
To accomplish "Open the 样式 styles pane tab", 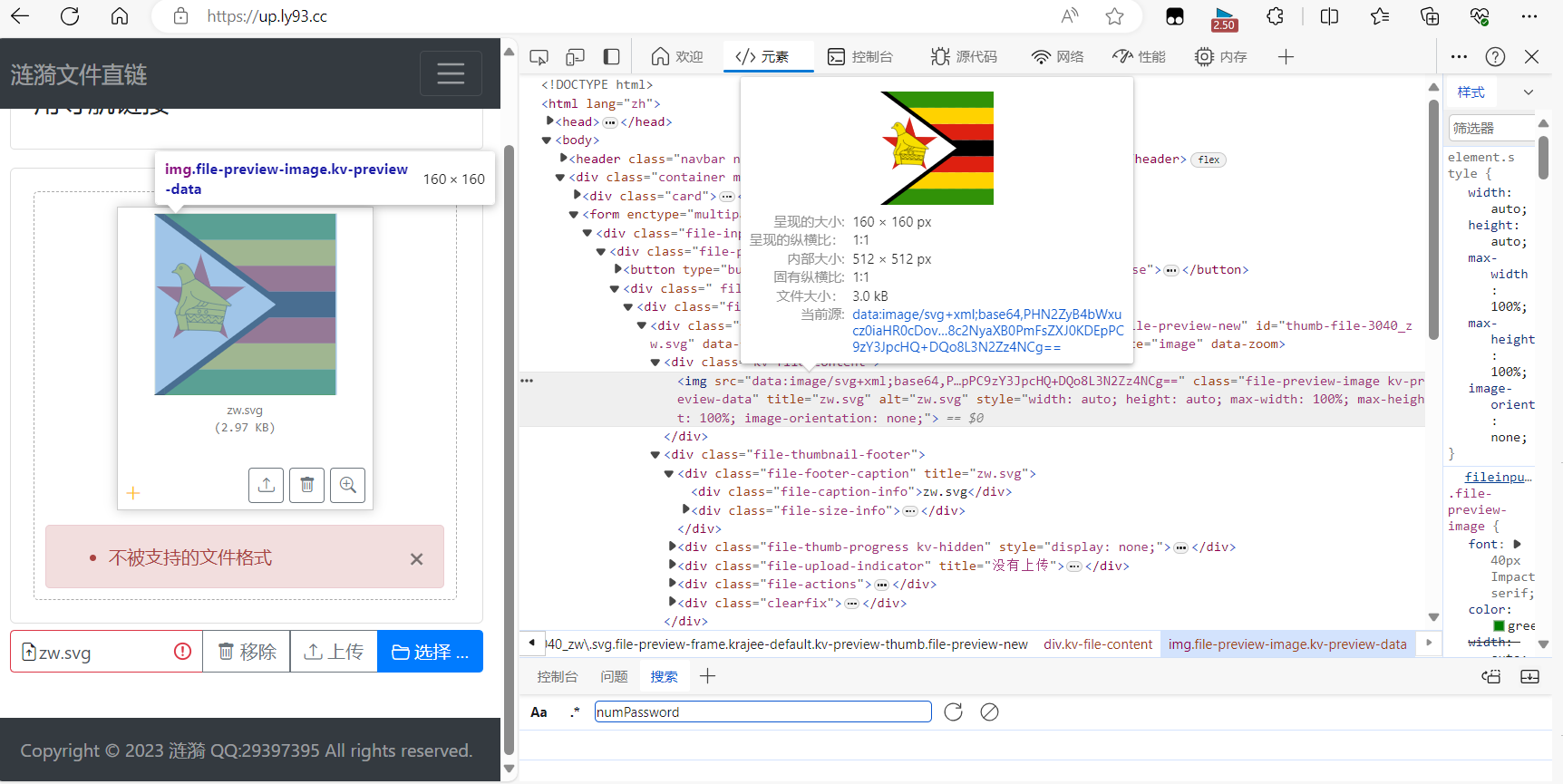I will pos(1471,92).
